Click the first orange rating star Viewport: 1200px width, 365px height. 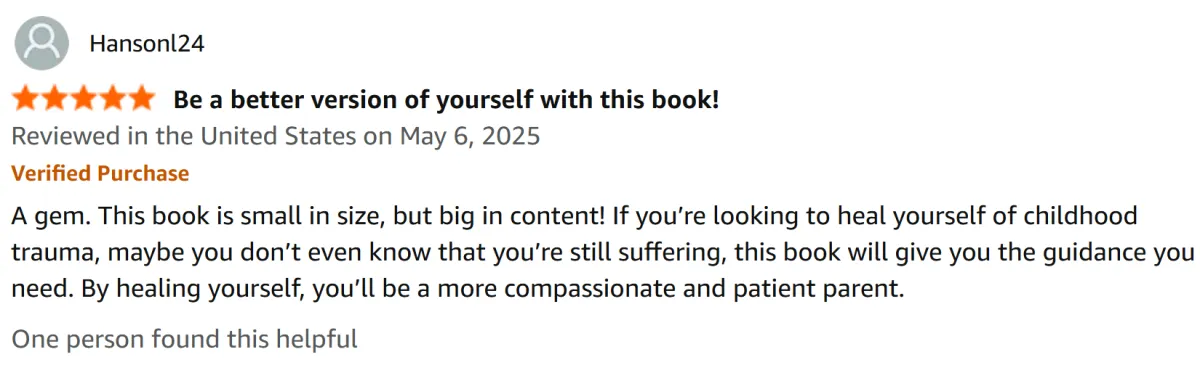(26, 98)
